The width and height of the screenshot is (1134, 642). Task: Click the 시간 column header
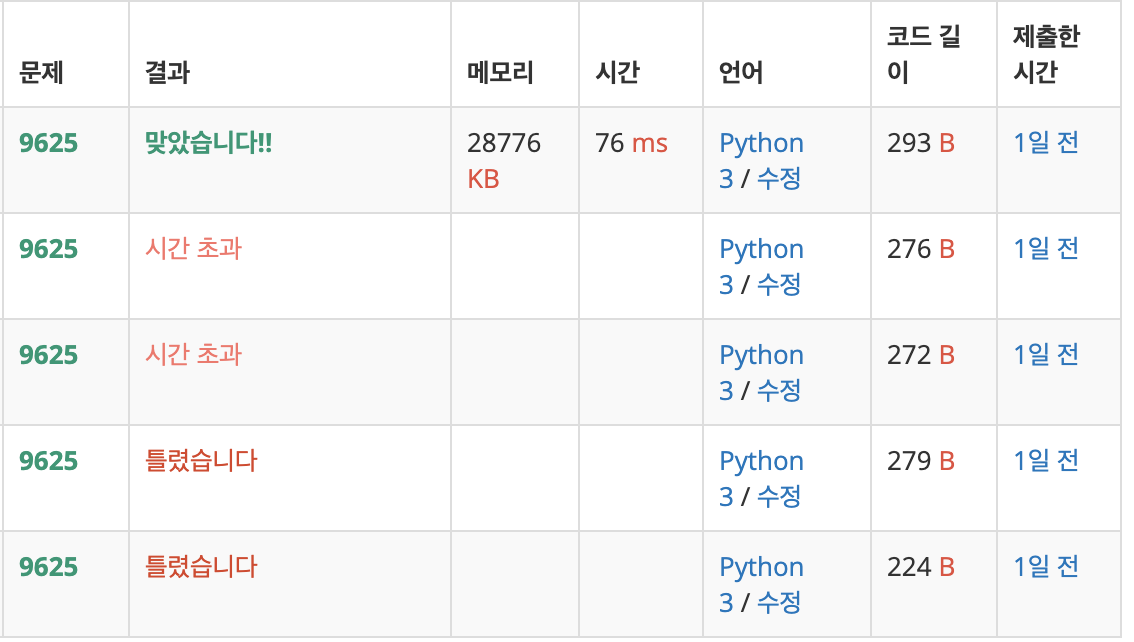pos(615,72)
